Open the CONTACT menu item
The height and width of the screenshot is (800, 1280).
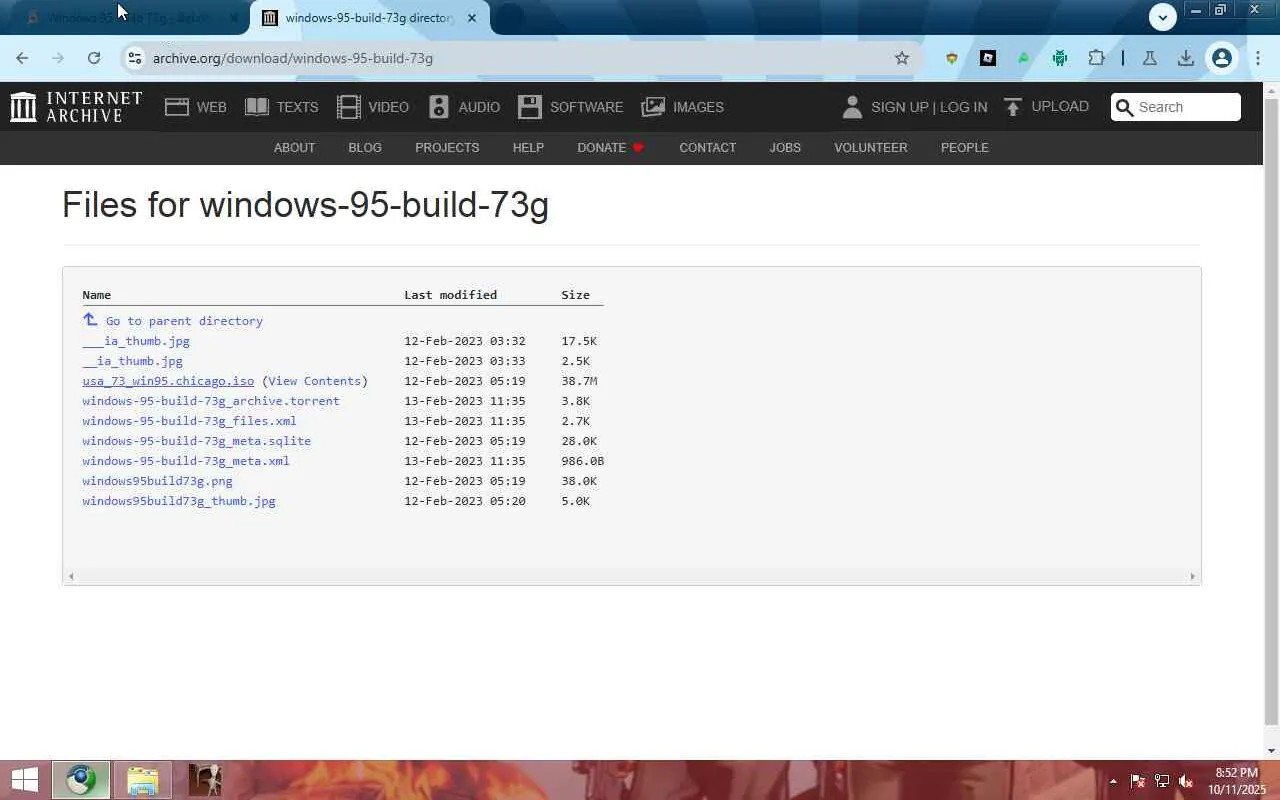coord(708,148)
